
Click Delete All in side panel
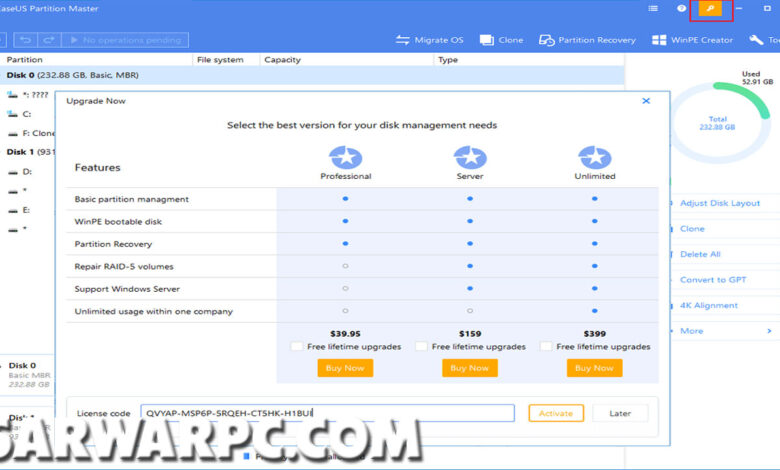tap(700, 254)
